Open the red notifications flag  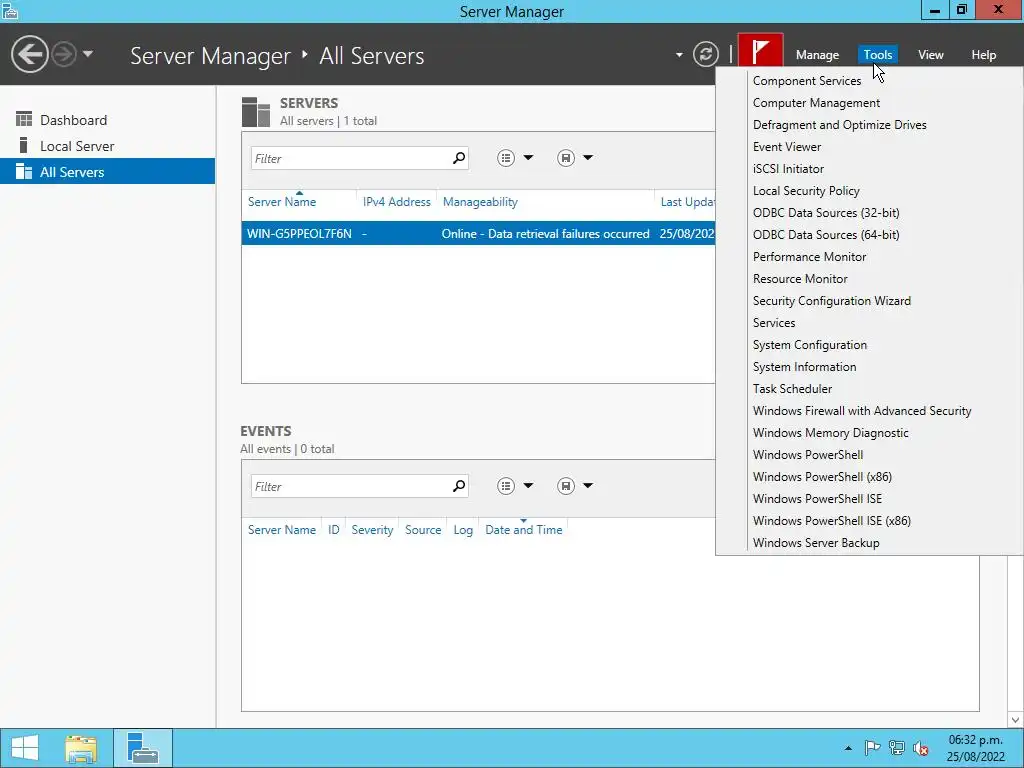click(x=760, y=51)
